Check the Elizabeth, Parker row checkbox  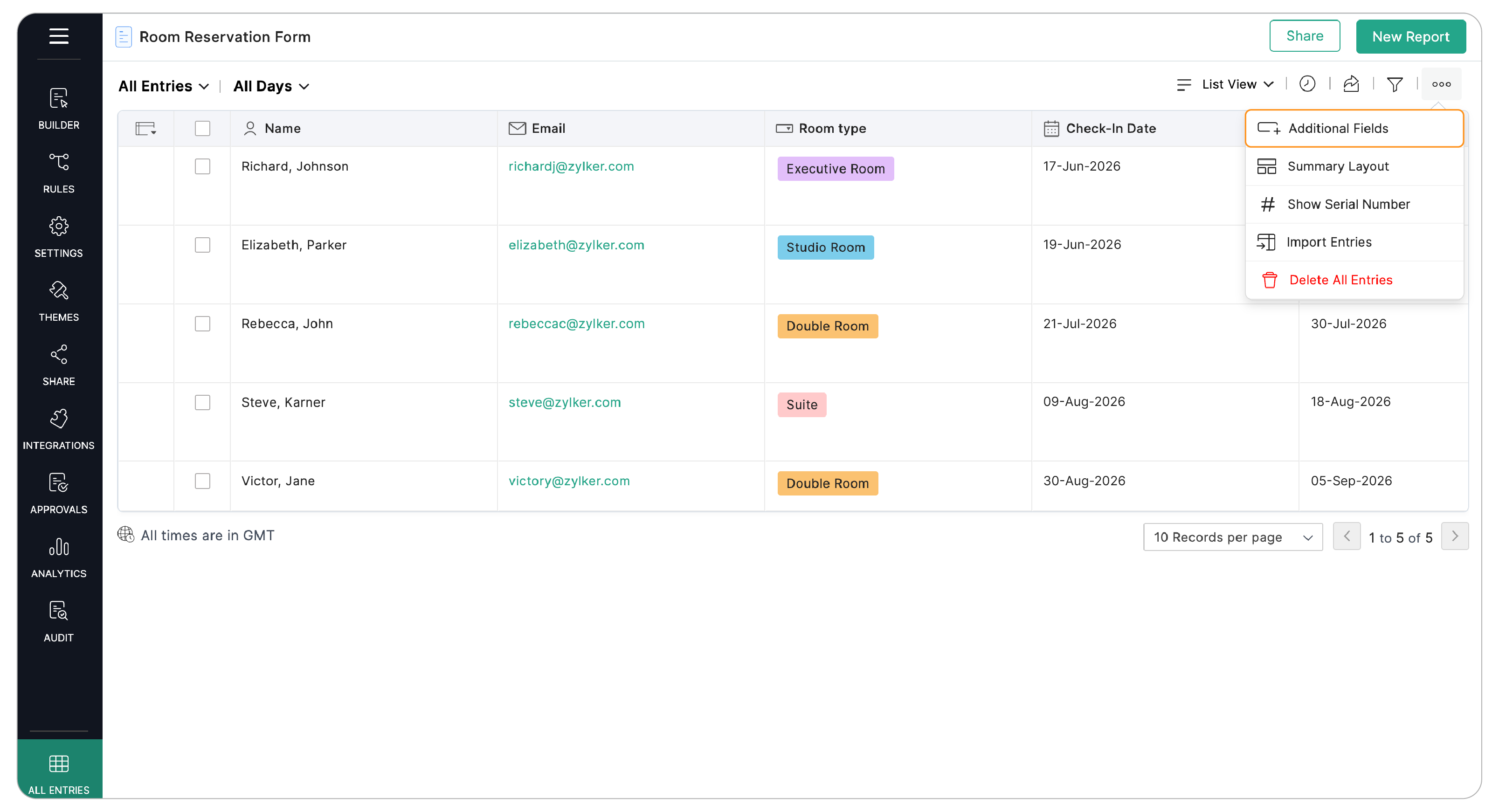[202, 245]
